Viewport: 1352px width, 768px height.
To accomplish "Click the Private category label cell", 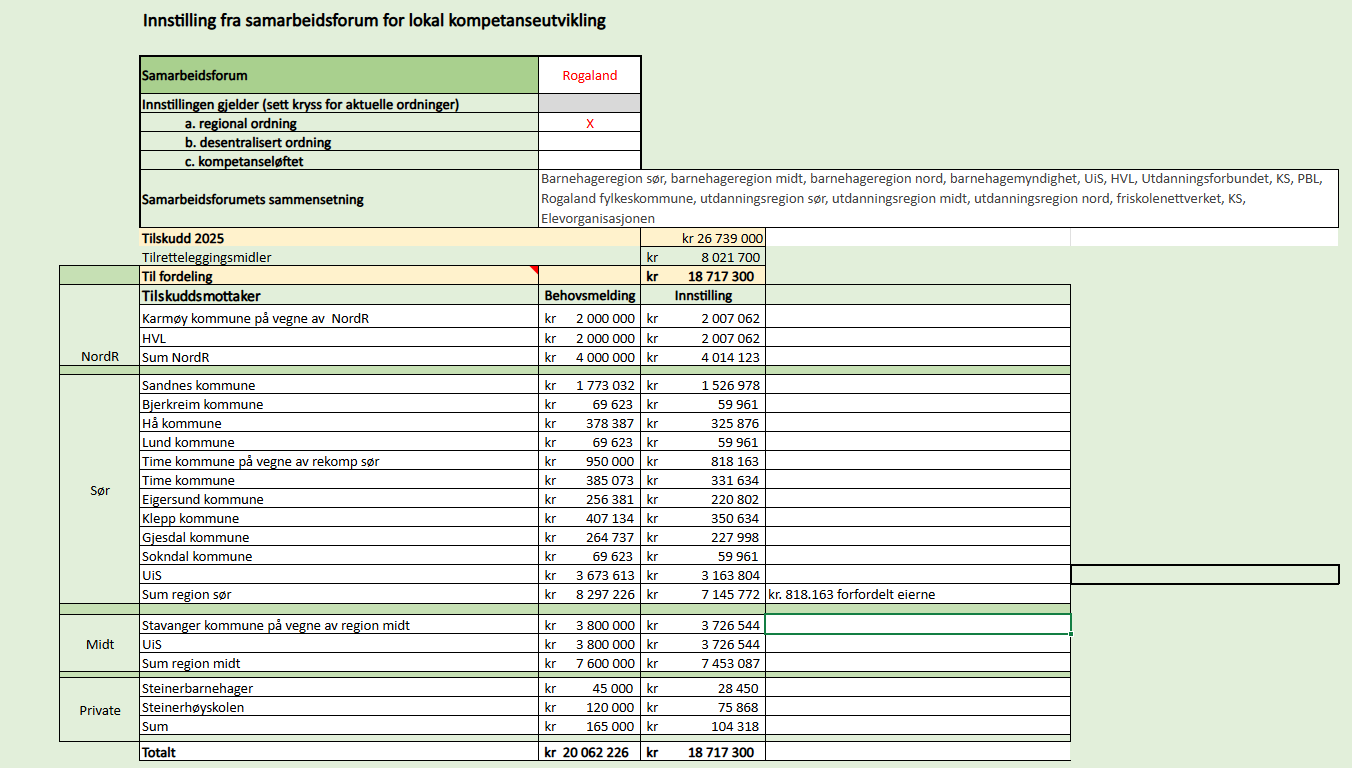I will (x=100, y=710).
